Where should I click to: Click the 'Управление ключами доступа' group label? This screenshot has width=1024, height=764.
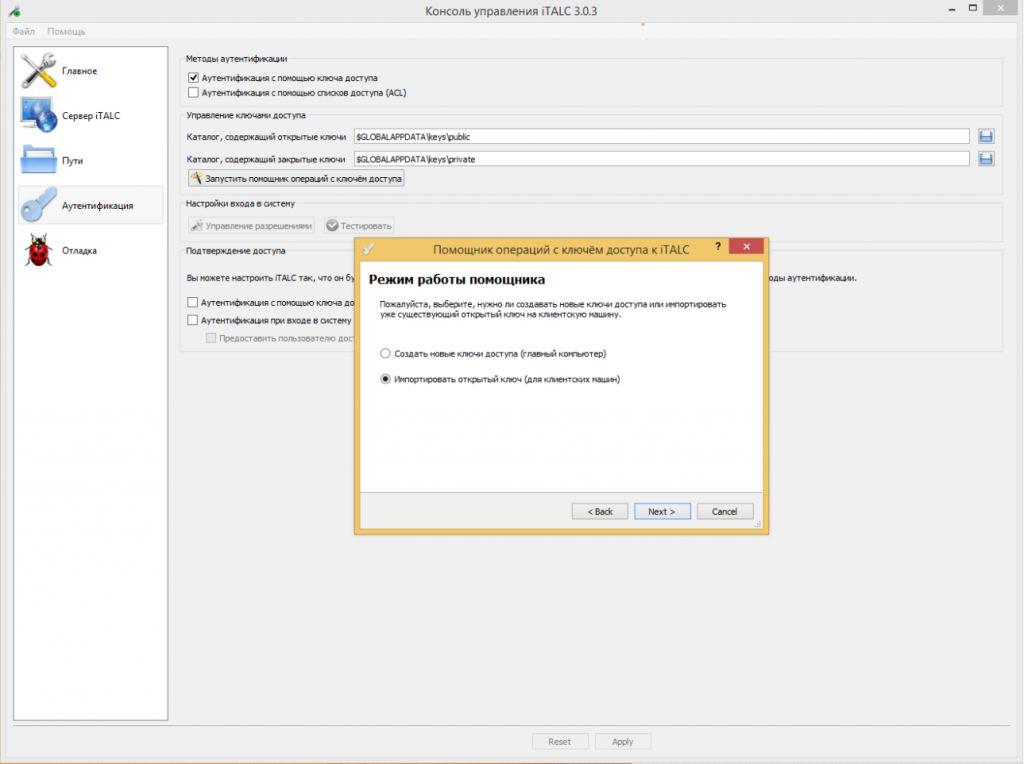[x=246, y=115]
